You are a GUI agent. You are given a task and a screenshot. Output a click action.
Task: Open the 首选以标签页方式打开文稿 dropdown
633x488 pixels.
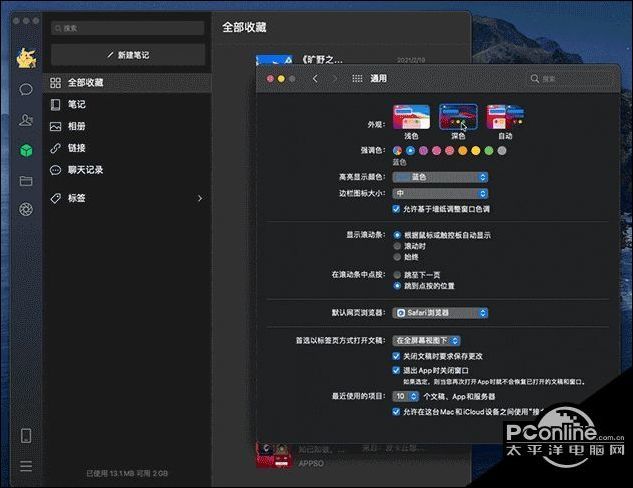tap(426, 341)
